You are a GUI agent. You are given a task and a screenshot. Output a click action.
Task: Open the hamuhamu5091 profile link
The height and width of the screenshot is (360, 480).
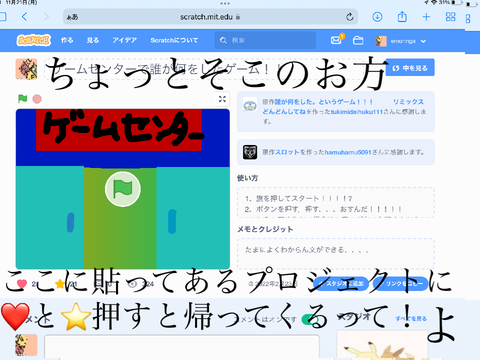pyautogui.click(x=348, y=152)
